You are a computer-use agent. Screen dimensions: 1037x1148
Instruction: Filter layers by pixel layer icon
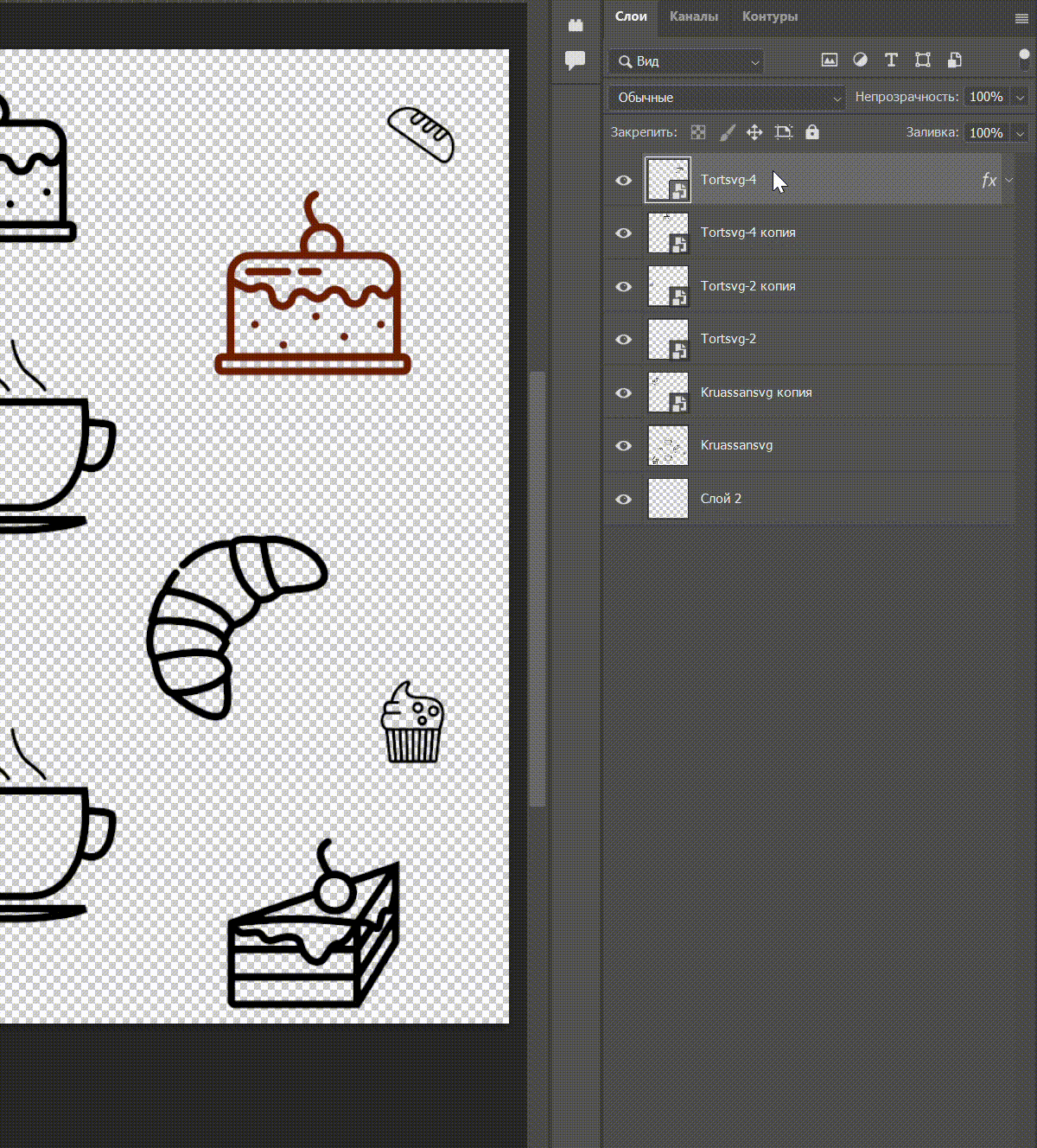coord(830,61)
